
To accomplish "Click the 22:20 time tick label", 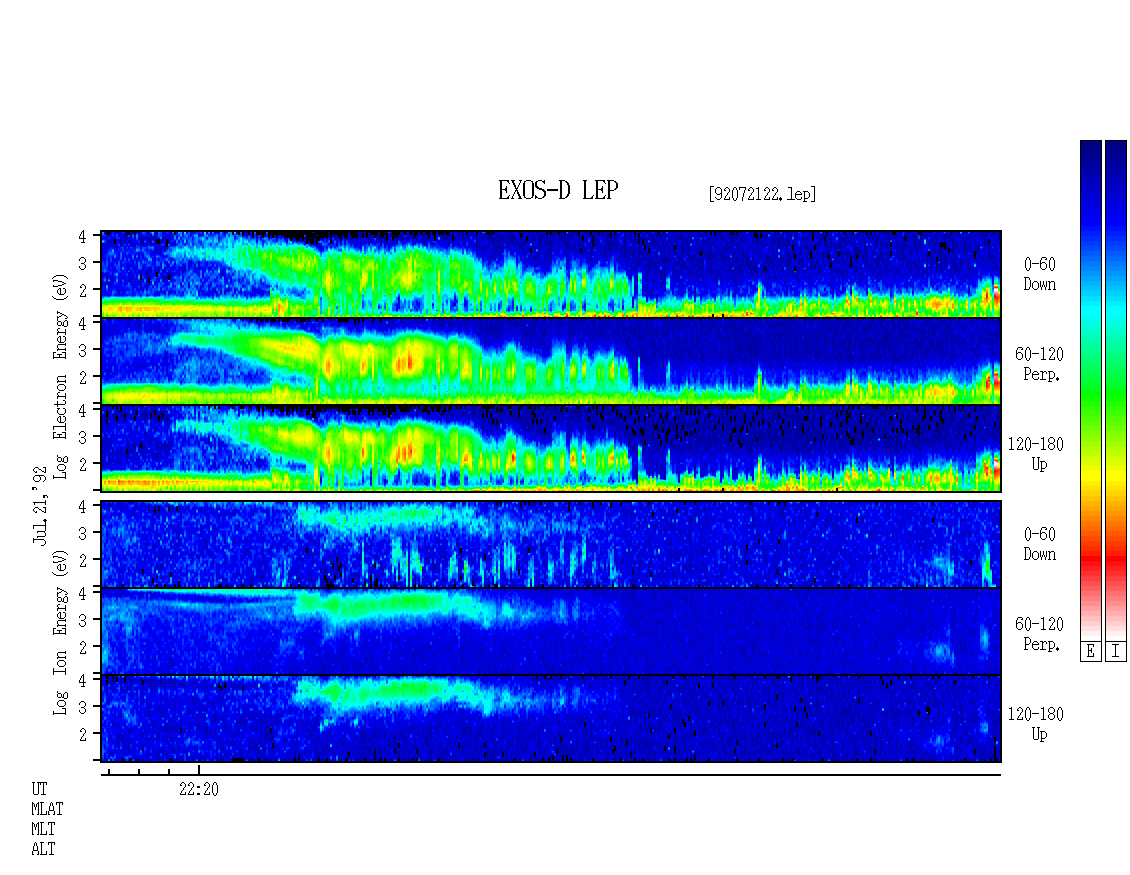I will [x=199, y=789].
